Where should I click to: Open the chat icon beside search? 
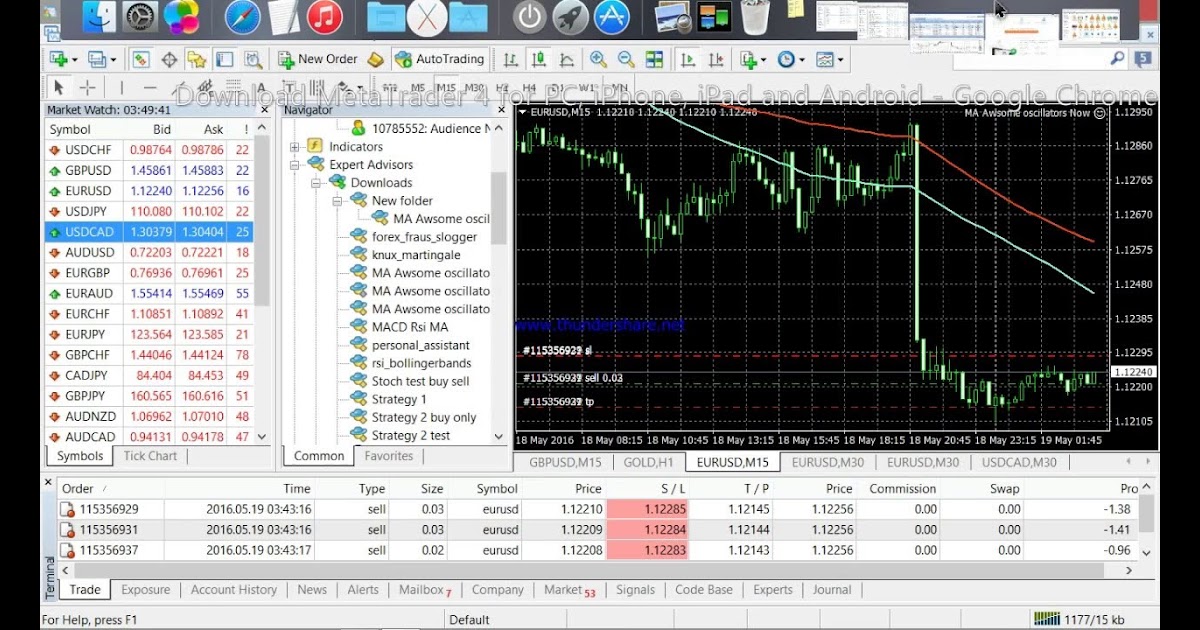1143,59
